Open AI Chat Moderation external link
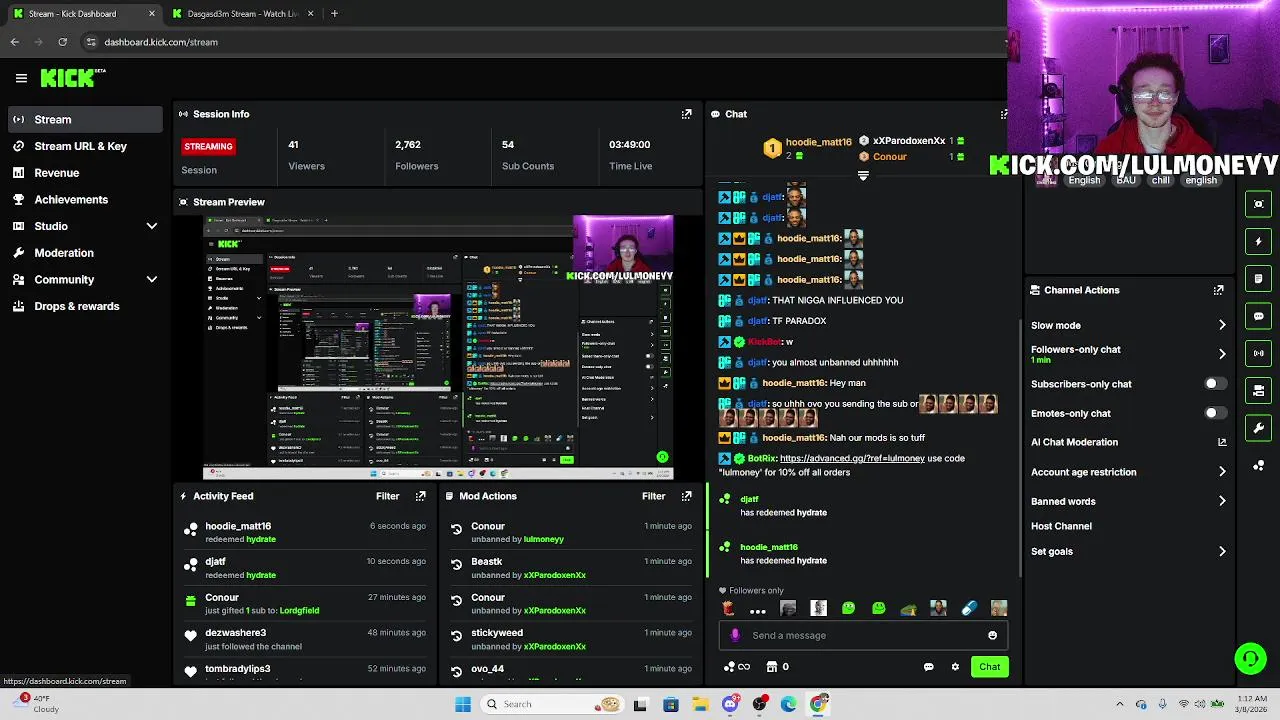Screen dimensions: 1280x720 tap(1222, 442)
